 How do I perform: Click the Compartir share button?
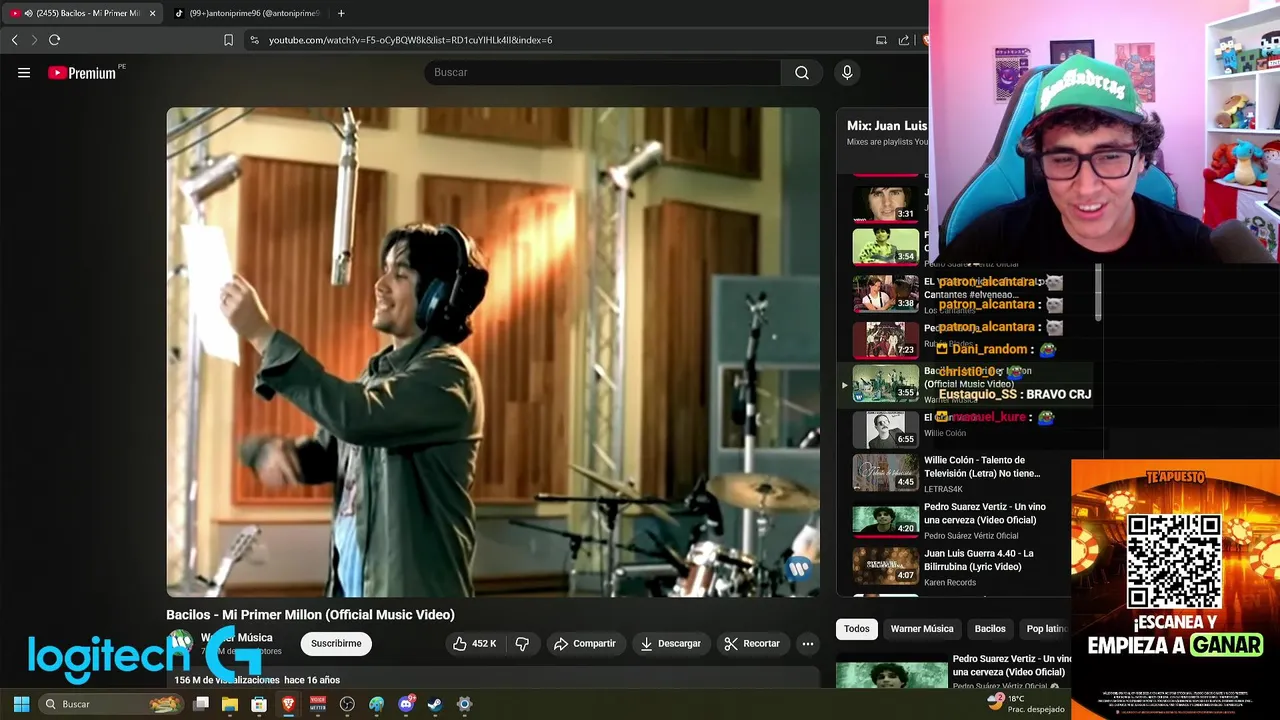point(586,643)
